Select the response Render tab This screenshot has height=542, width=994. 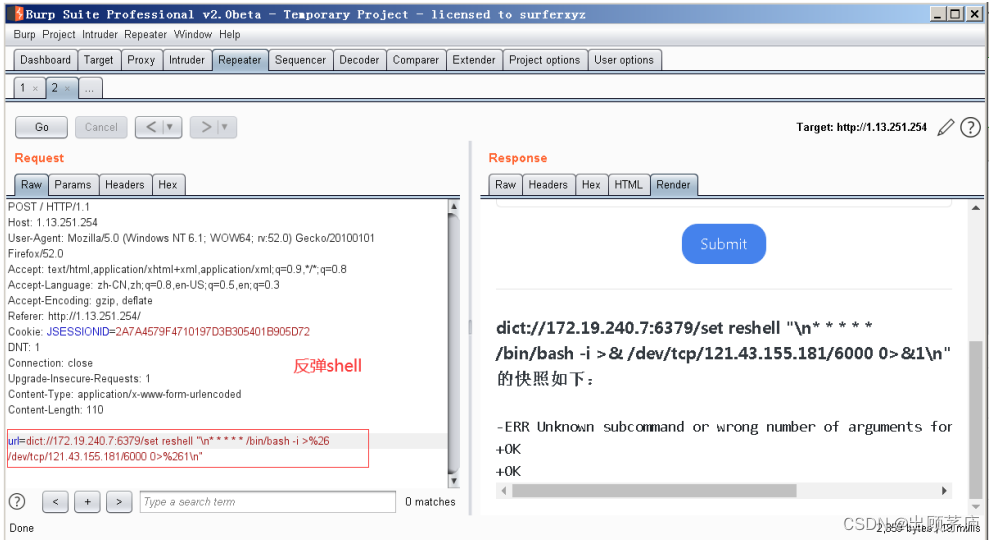click(673, 184)
